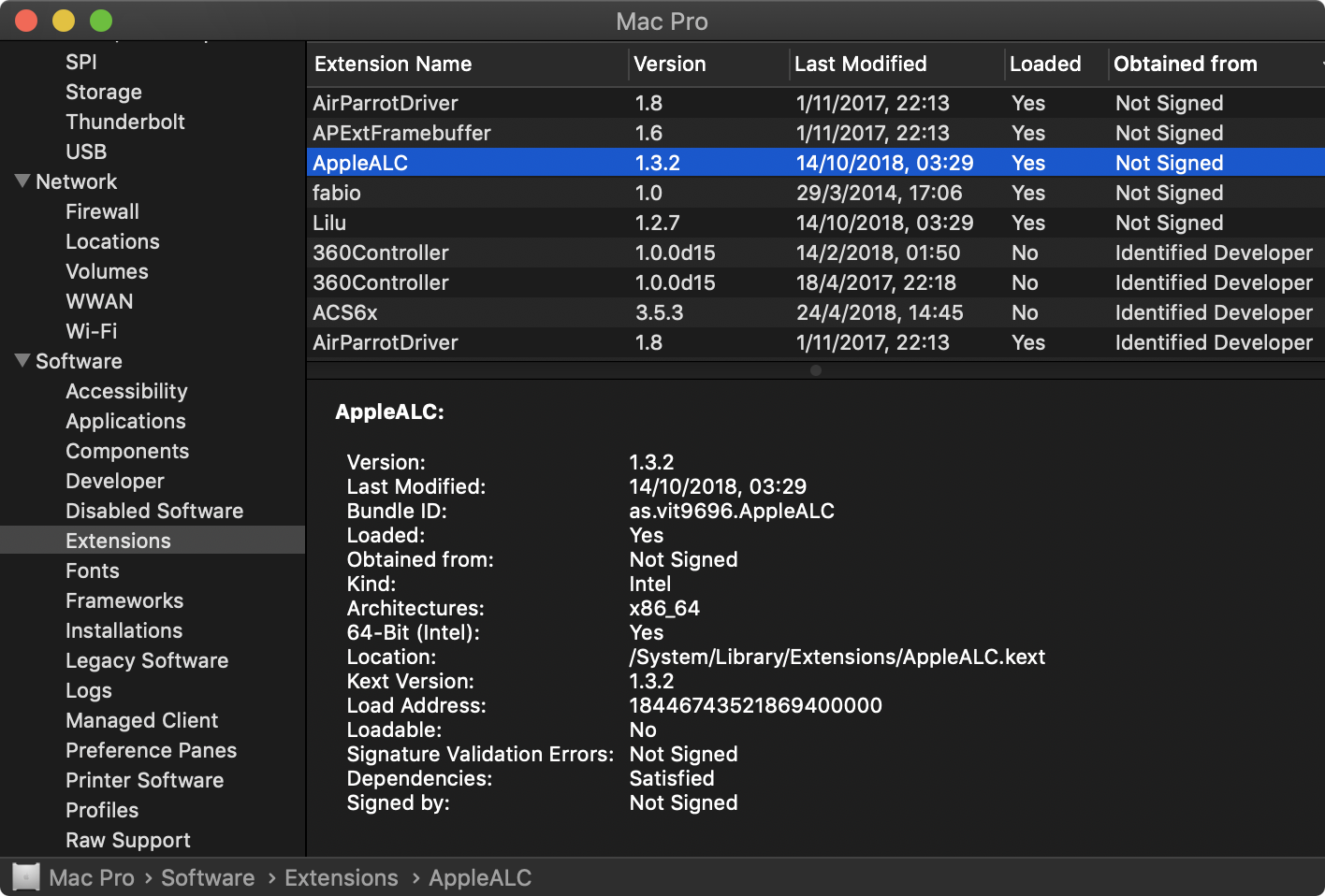The width and height of the screenshot is (1325, 896).
Task: Open Legacy Software in sidebar
Action: pyautogui.click(x=147, y=660)
